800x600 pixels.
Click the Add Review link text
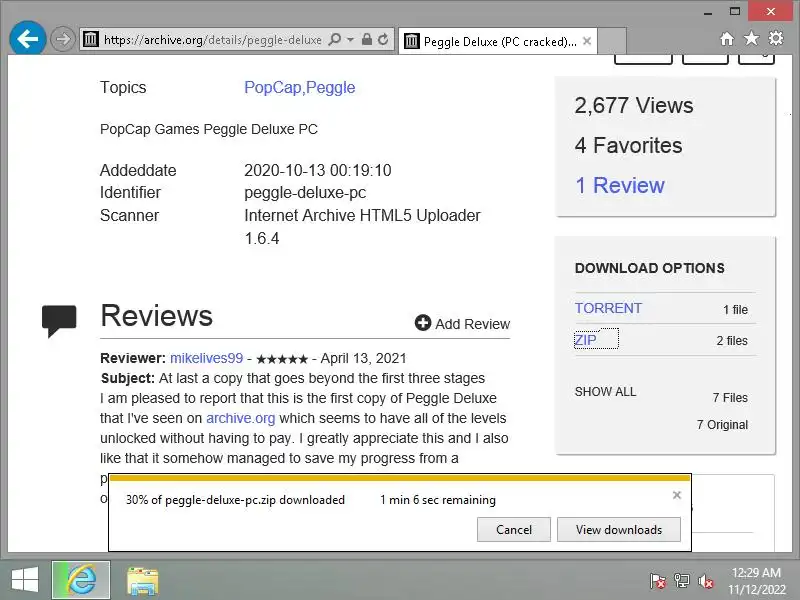tap(472, 324)
